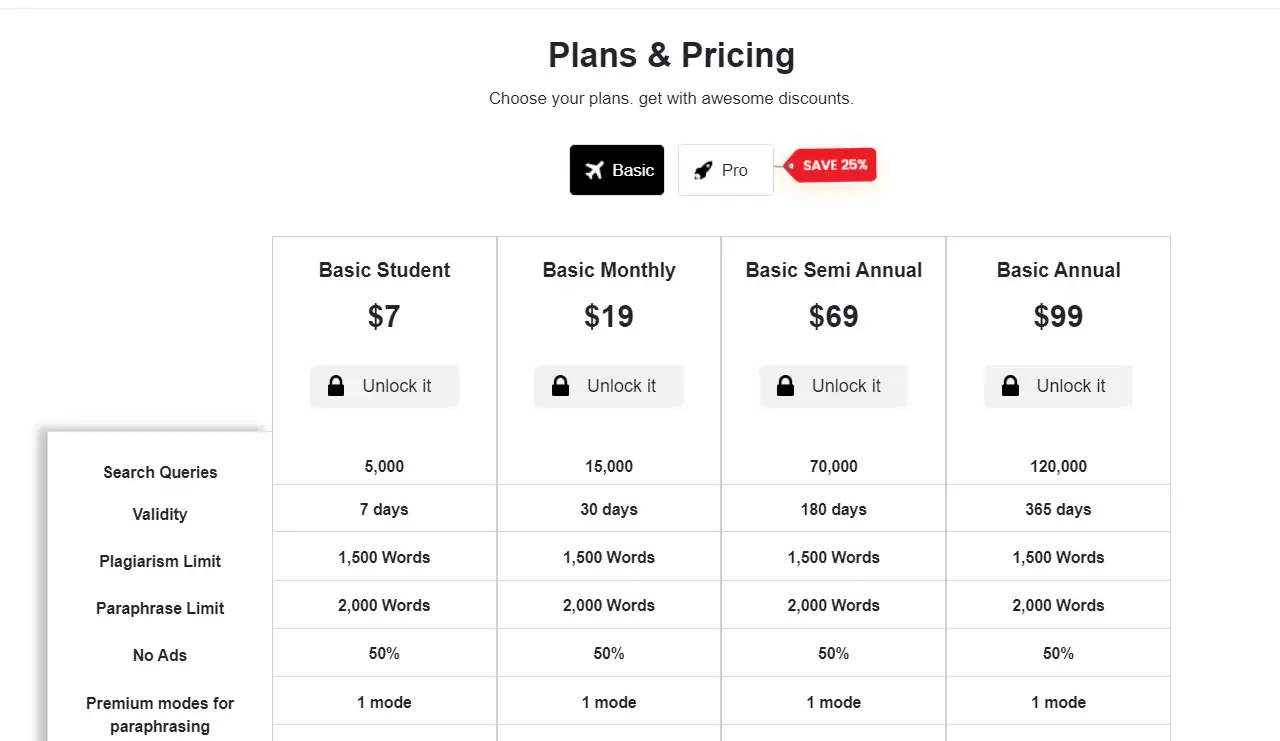Viewport: 1280px width, 741px height.
Task: Click lock icon under Basic Semi Annual
Action: 786,386
